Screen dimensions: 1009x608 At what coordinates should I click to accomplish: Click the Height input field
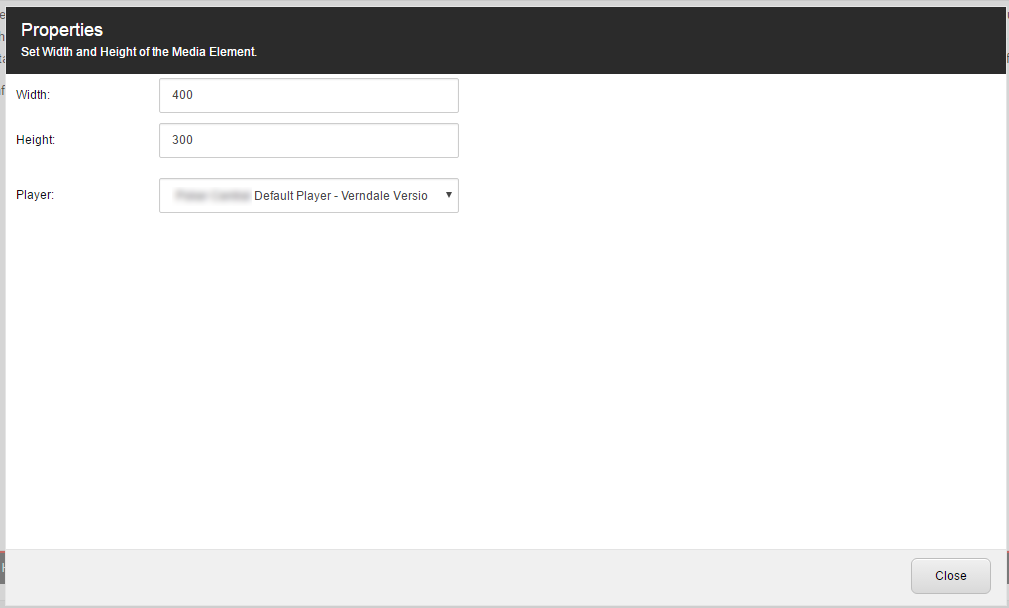309,140
